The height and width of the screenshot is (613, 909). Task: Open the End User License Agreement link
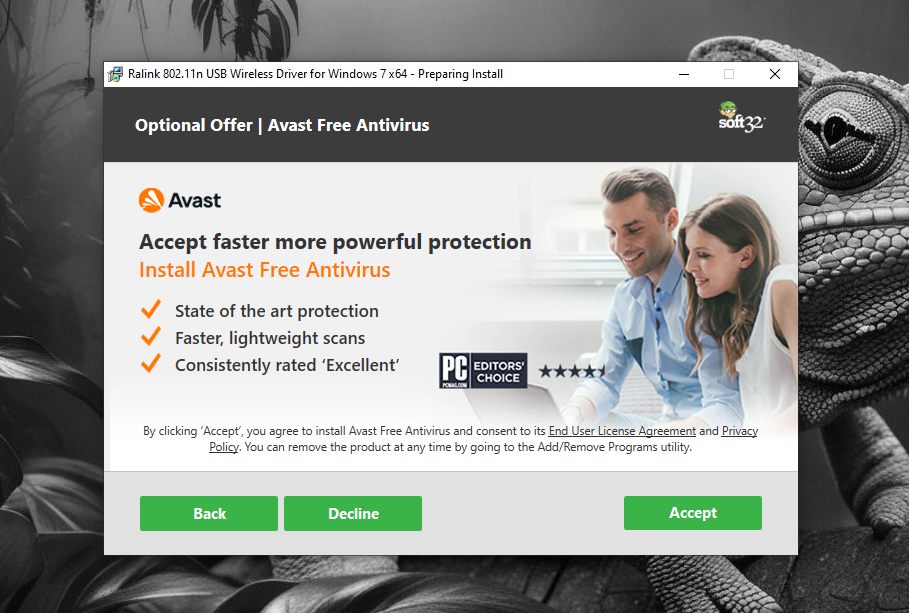[x=622, y=431]
